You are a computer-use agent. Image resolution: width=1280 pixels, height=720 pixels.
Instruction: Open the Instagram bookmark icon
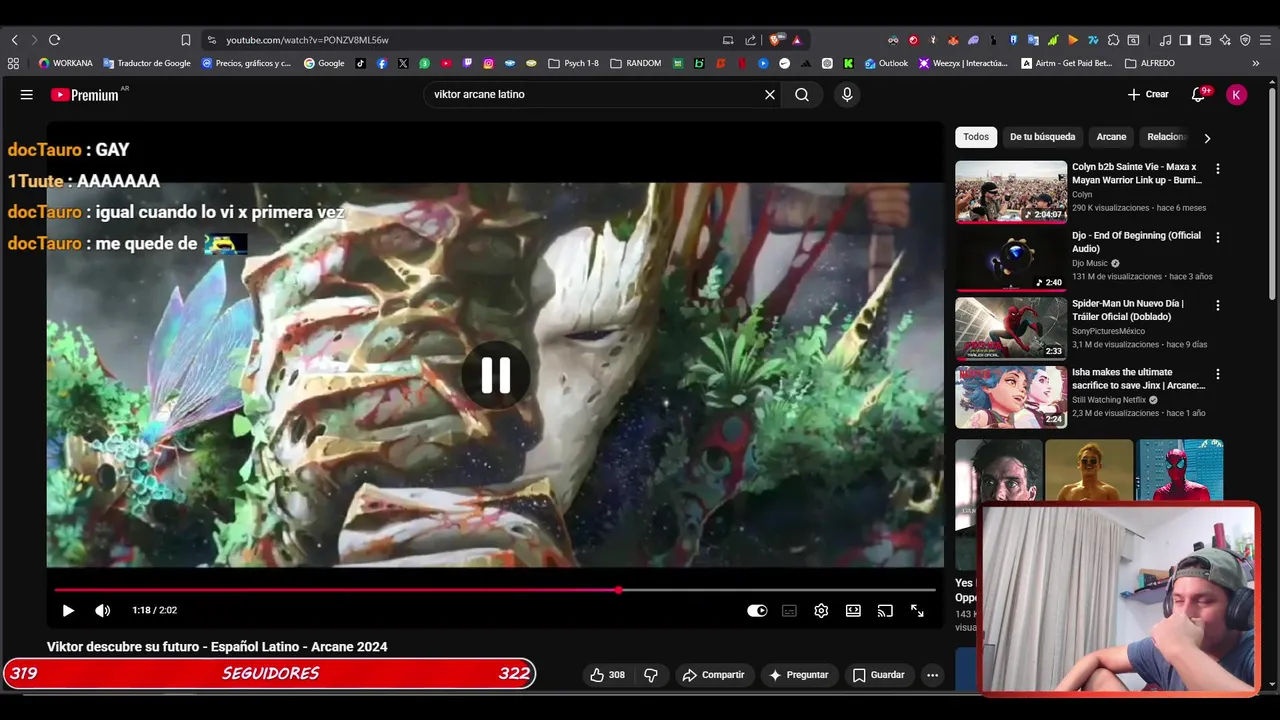[x=488, y=63]
